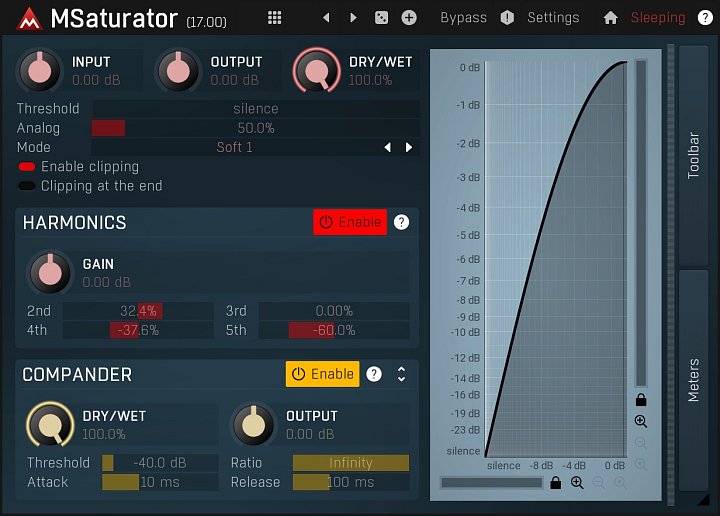Open Harmonics help question mark
The height and width of the screenshot is (516, 720).
pyautogui.click(x=401, y=222)
